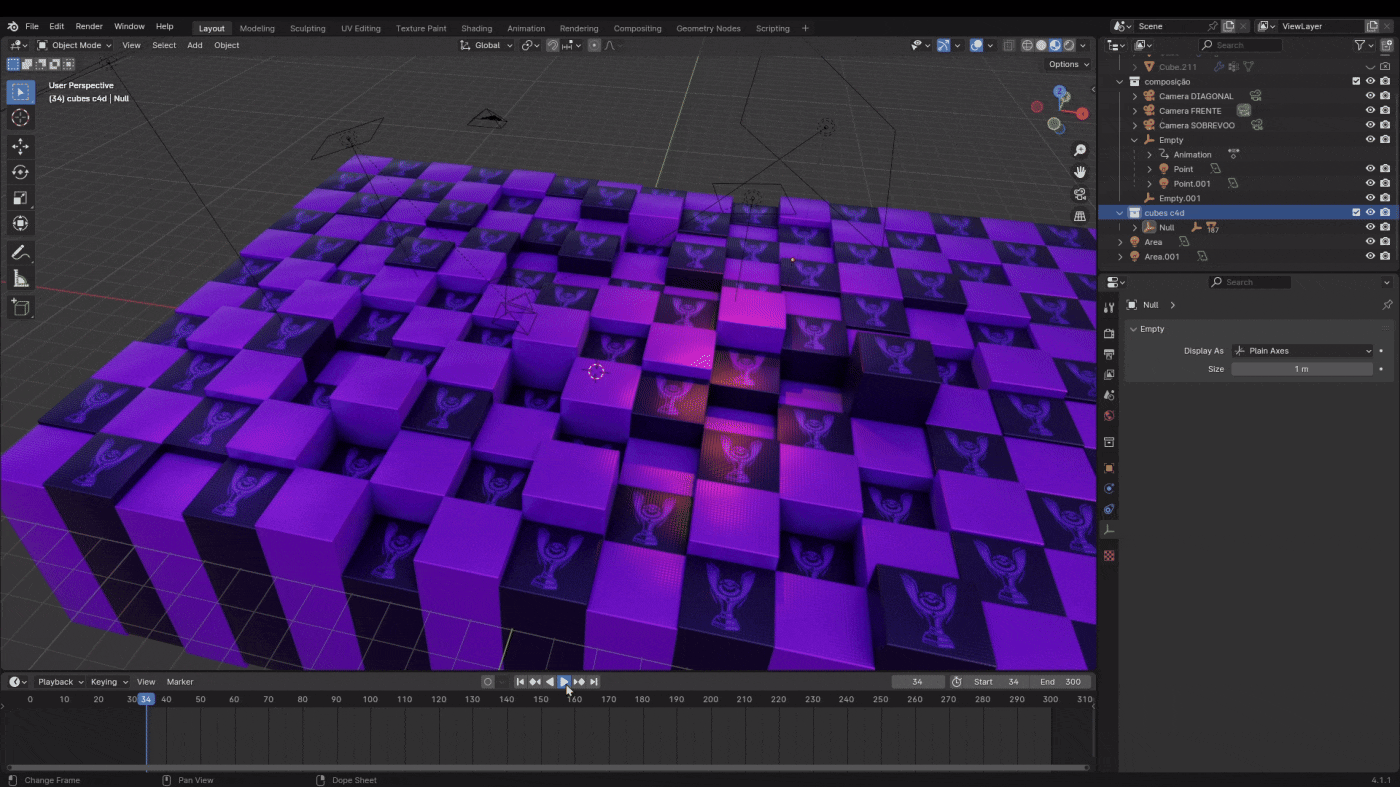
Task: Open the Output properties tab
Action: click(1109, 354)
